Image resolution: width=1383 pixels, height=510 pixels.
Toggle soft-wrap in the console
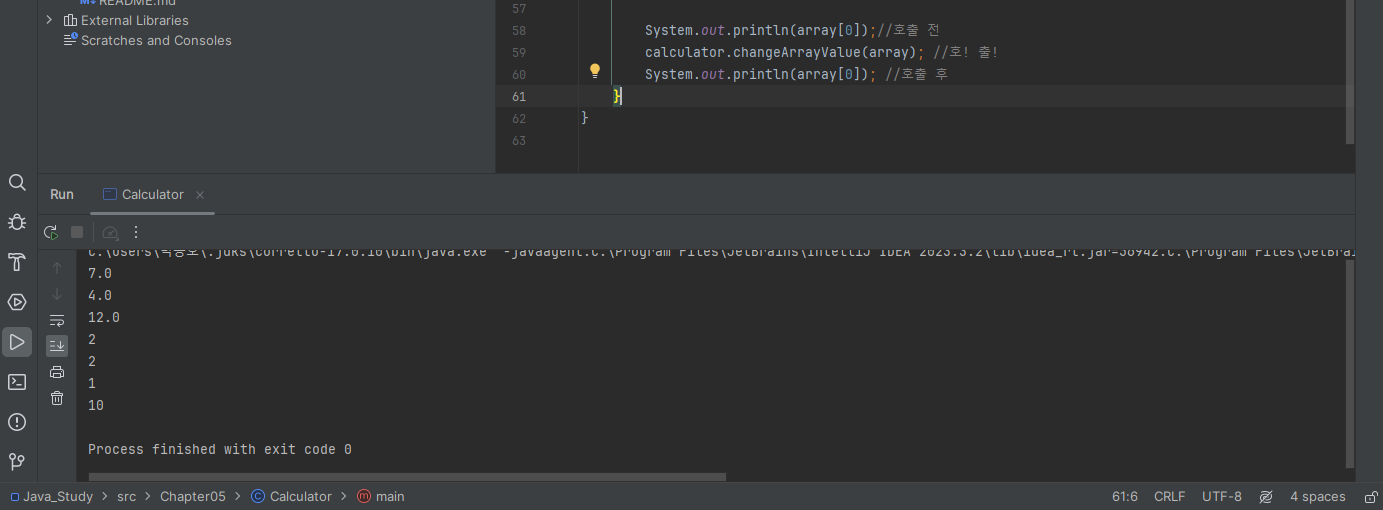[57, 320]
